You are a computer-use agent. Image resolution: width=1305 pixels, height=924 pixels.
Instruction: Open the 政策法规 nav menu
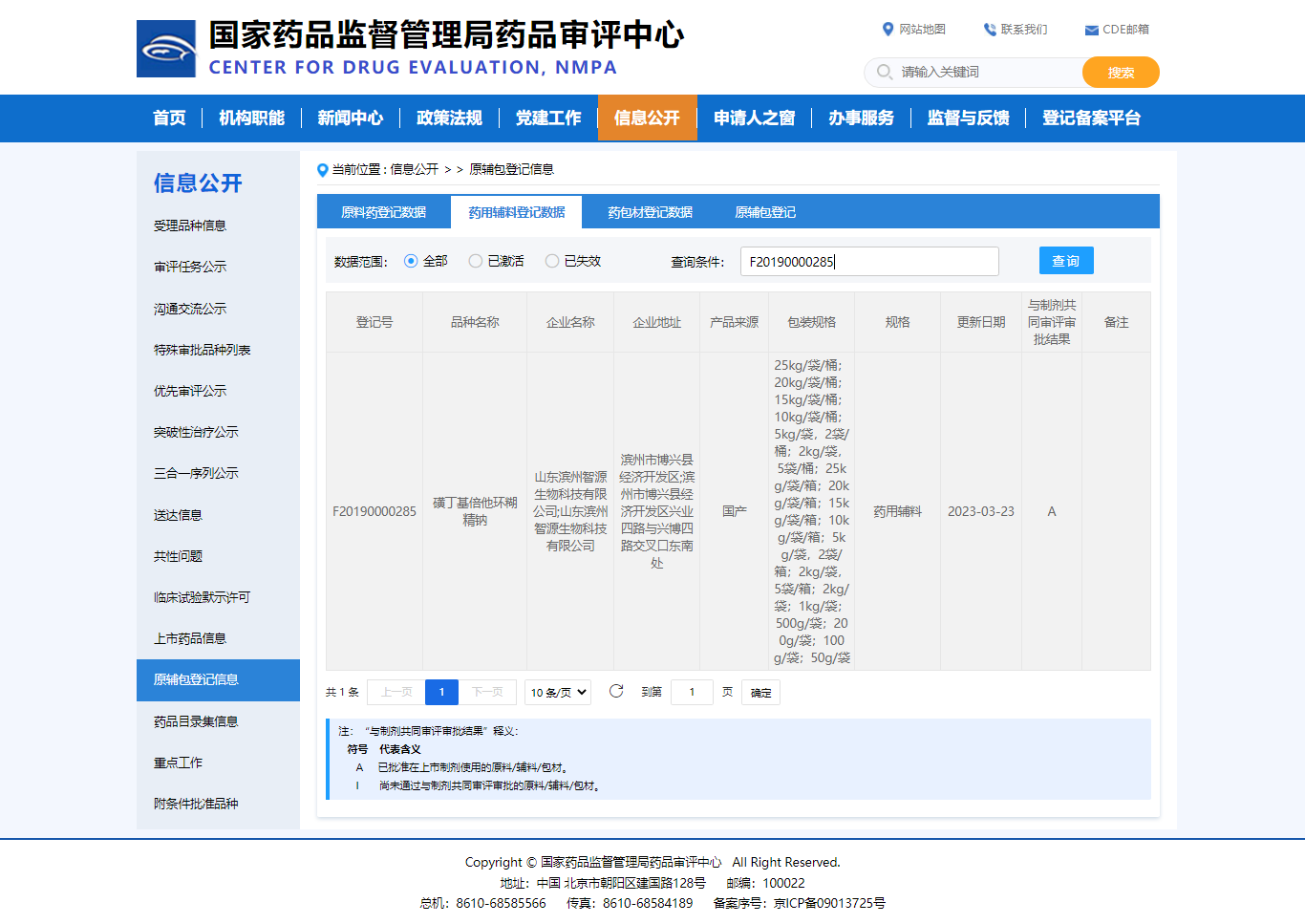click(449, 118)
